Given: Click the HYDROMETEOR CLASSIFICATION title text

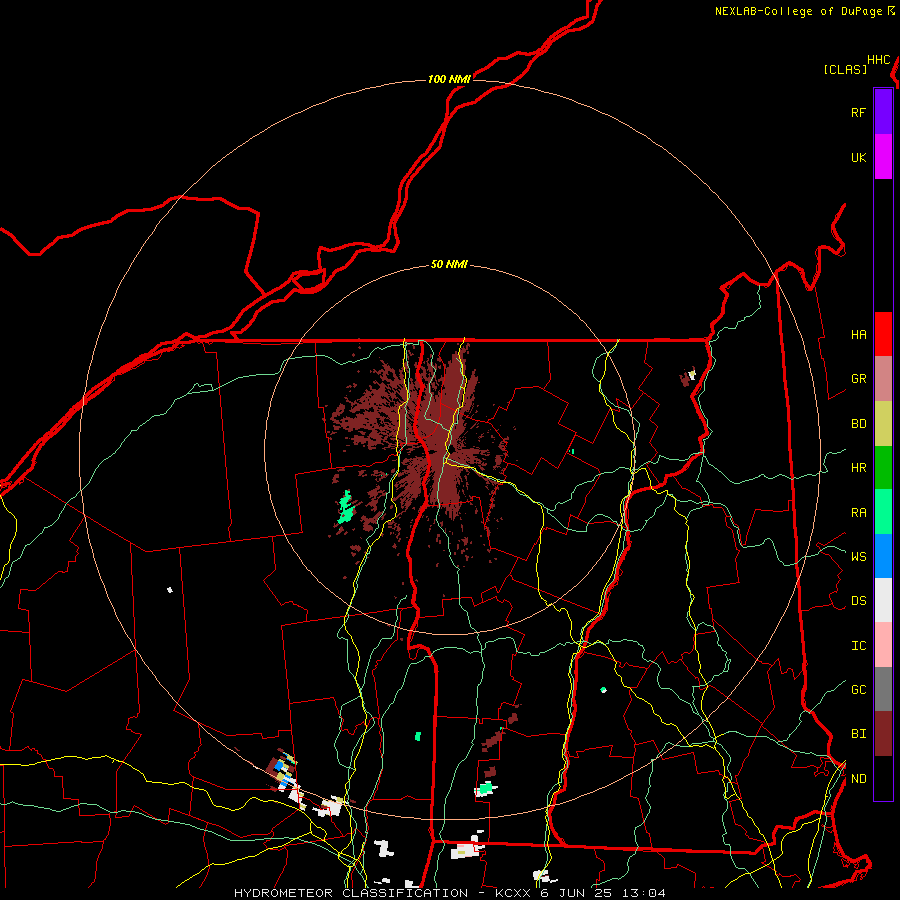Looking at the screenshot, I should pyautogui.click(x=351, y=893).
